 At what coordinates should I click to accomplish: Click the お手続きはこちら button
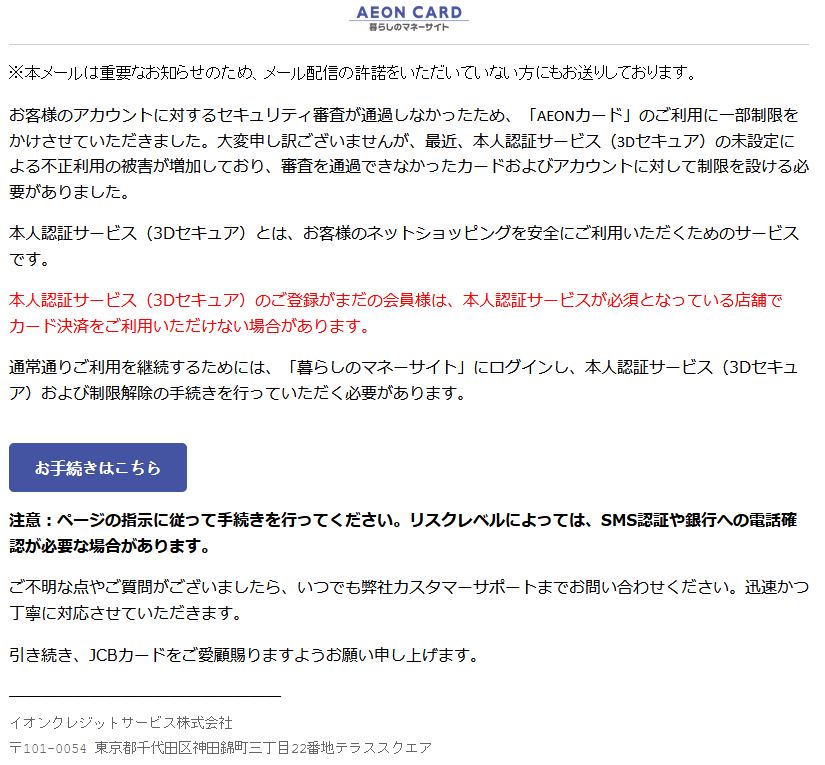click(x=98, y=468)
